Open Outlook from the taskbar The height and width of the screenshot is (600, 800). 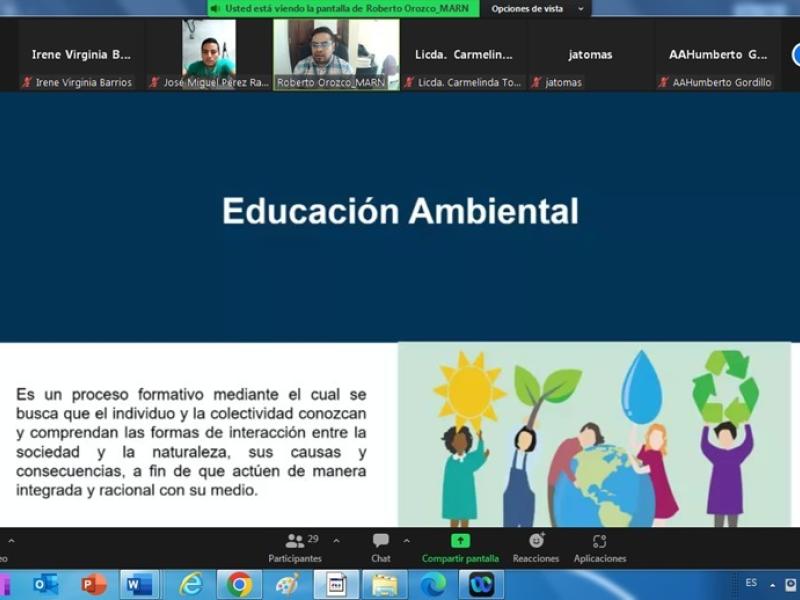(45, 584)
